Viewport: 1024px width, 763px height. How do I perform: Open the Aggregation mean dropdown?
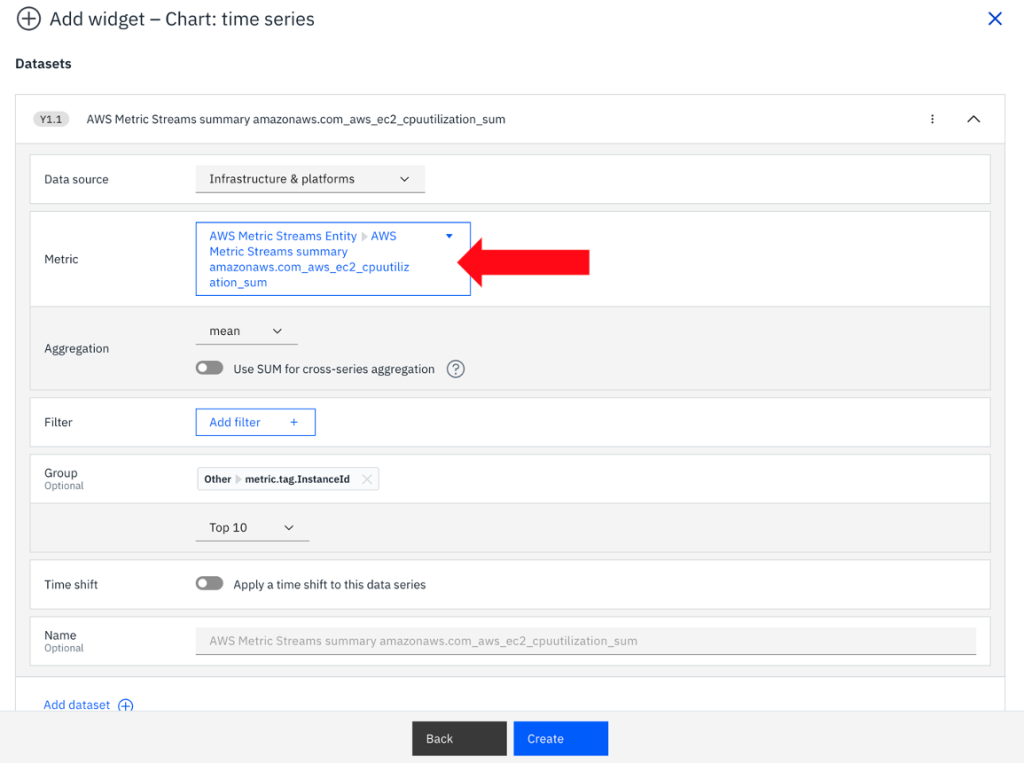[246, 330]
